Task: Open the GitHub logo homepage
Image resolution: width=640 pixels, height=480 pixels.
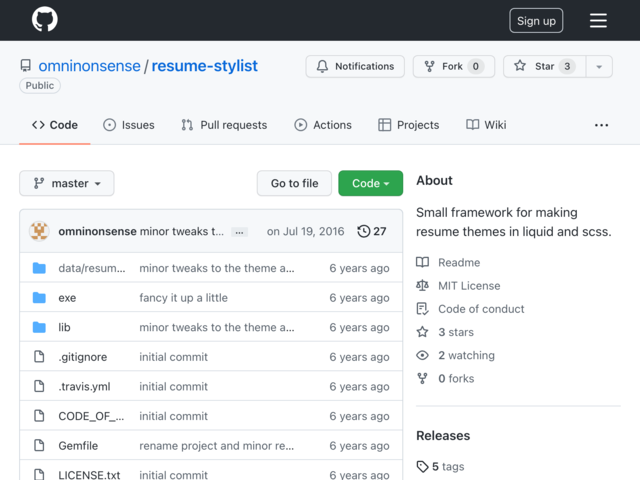Action: coord(45,19)
